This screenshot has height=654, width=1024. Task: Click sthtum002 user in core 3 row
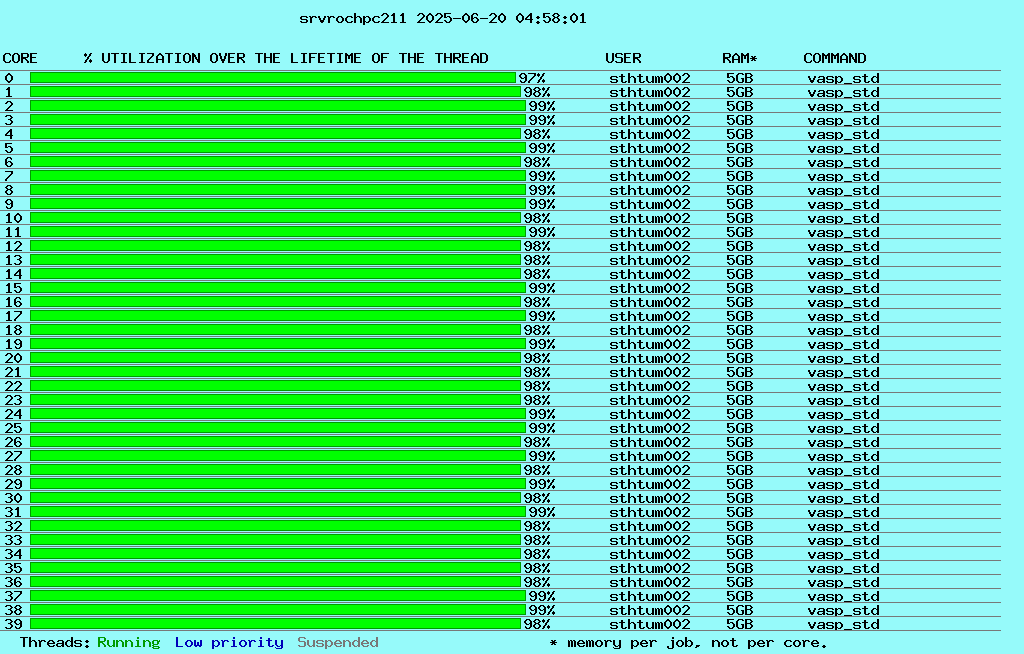(649, 120)
